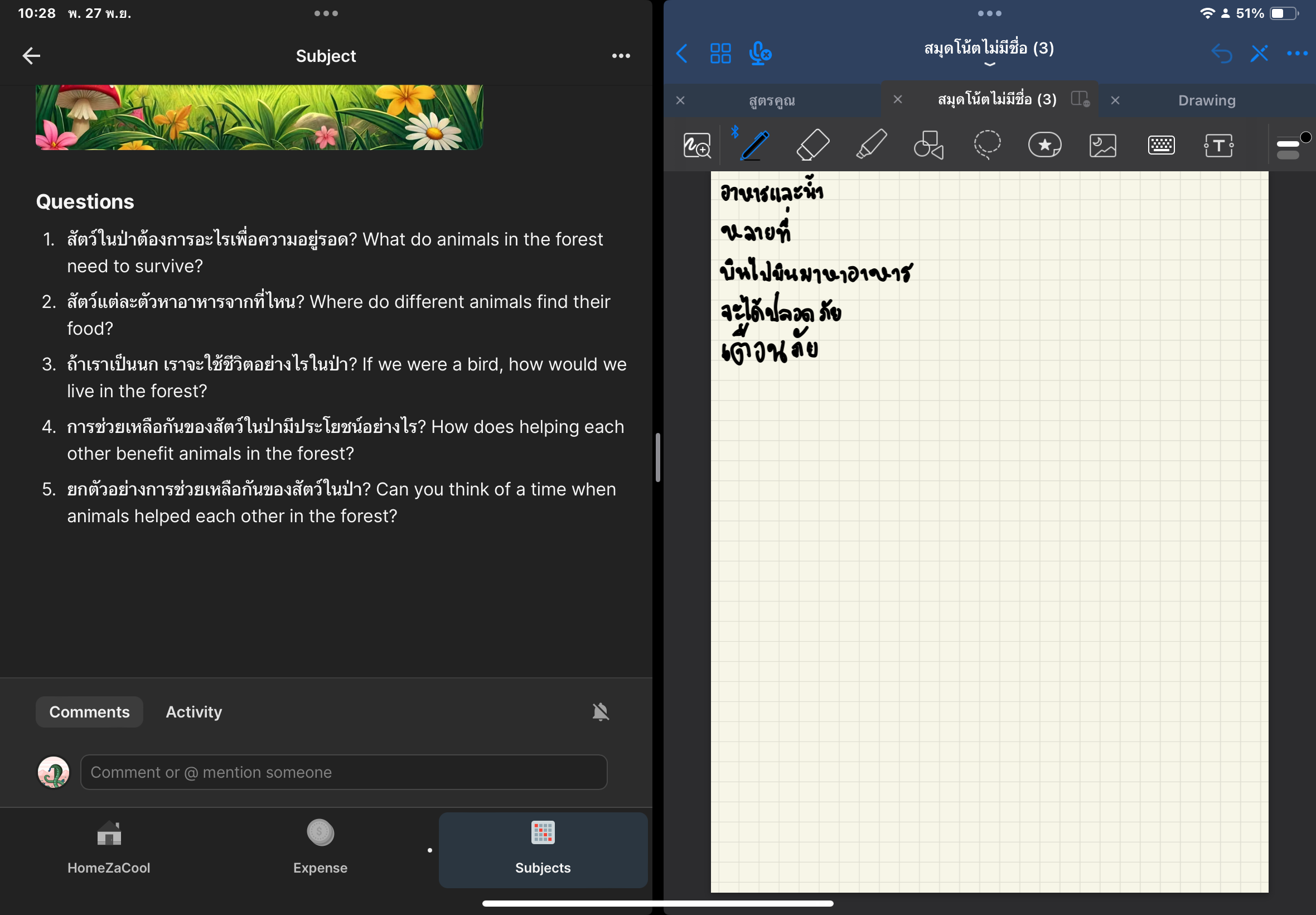Open Subject page more options menu
The width and height of the screenshot is (1316, 915).
click(621, 56)
